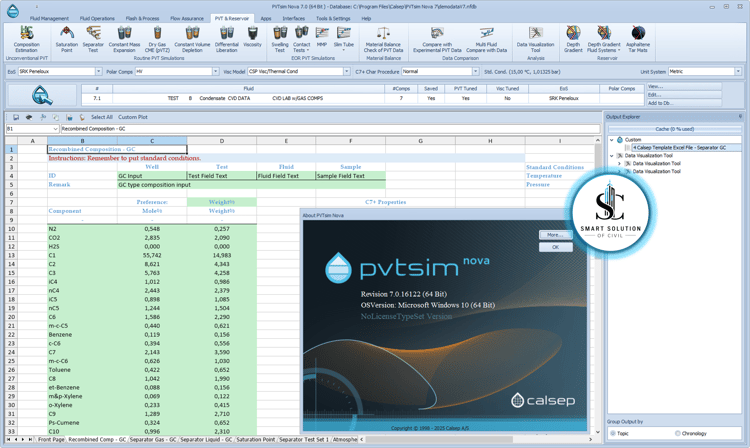Launch the Data Visualization Tool
This screenshot has width=750, height=448.
[535, 39]
